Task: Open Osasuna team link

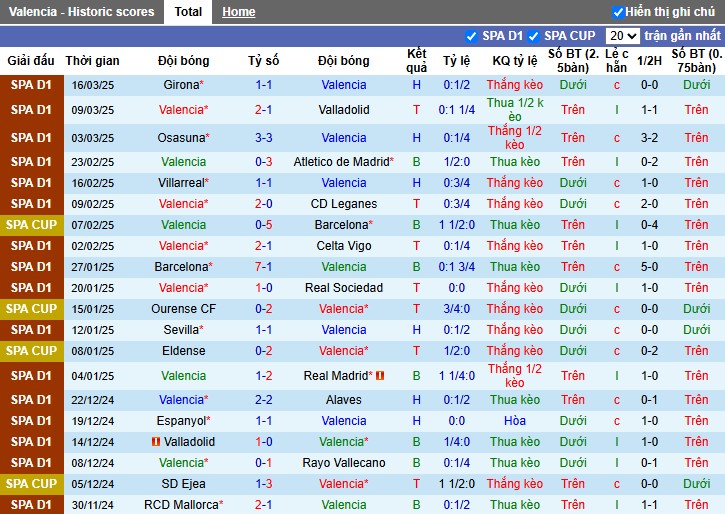Action: tap(183, 138)
